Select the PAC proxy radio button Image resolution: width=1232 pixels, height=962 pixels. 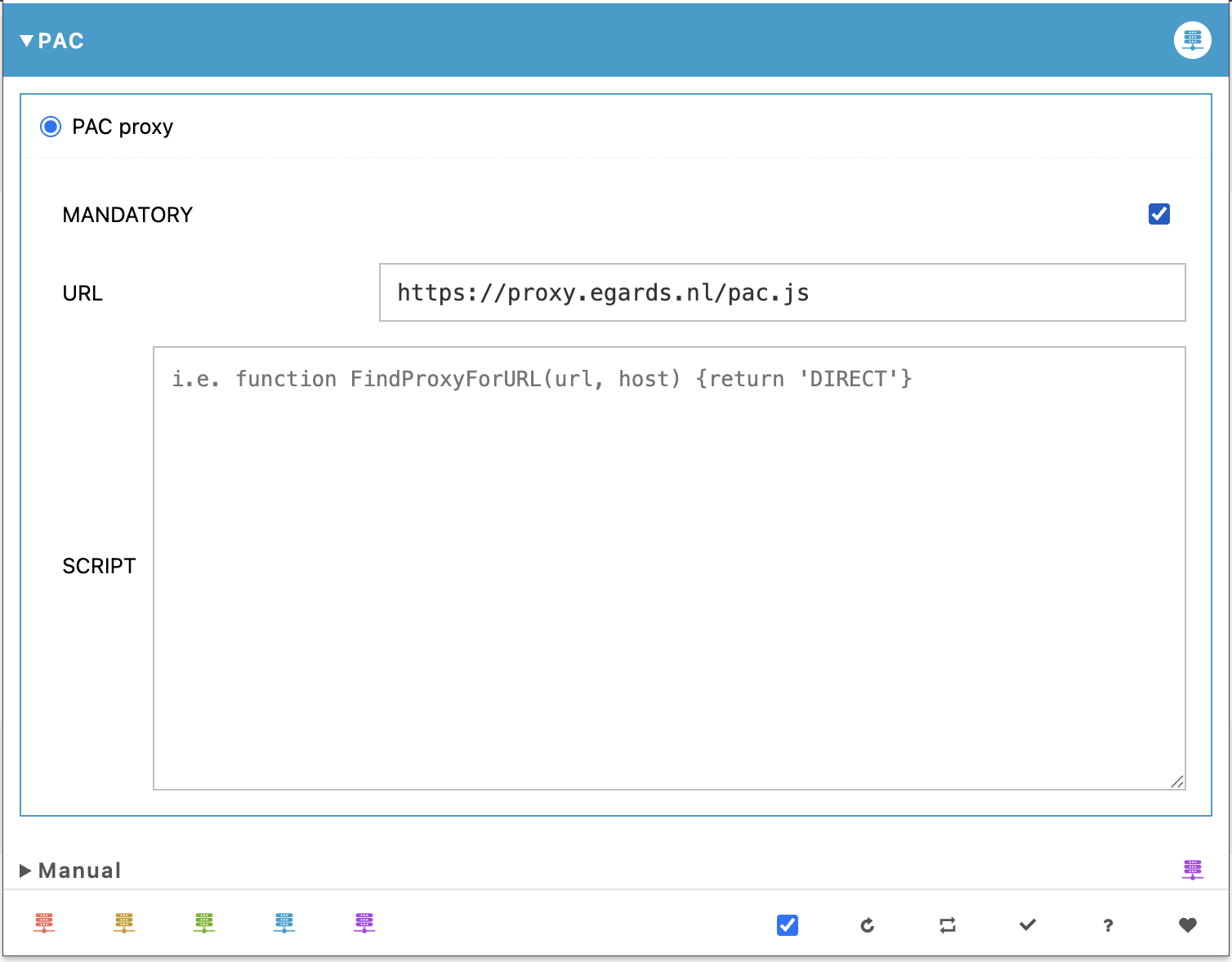[x=50, y=127]
